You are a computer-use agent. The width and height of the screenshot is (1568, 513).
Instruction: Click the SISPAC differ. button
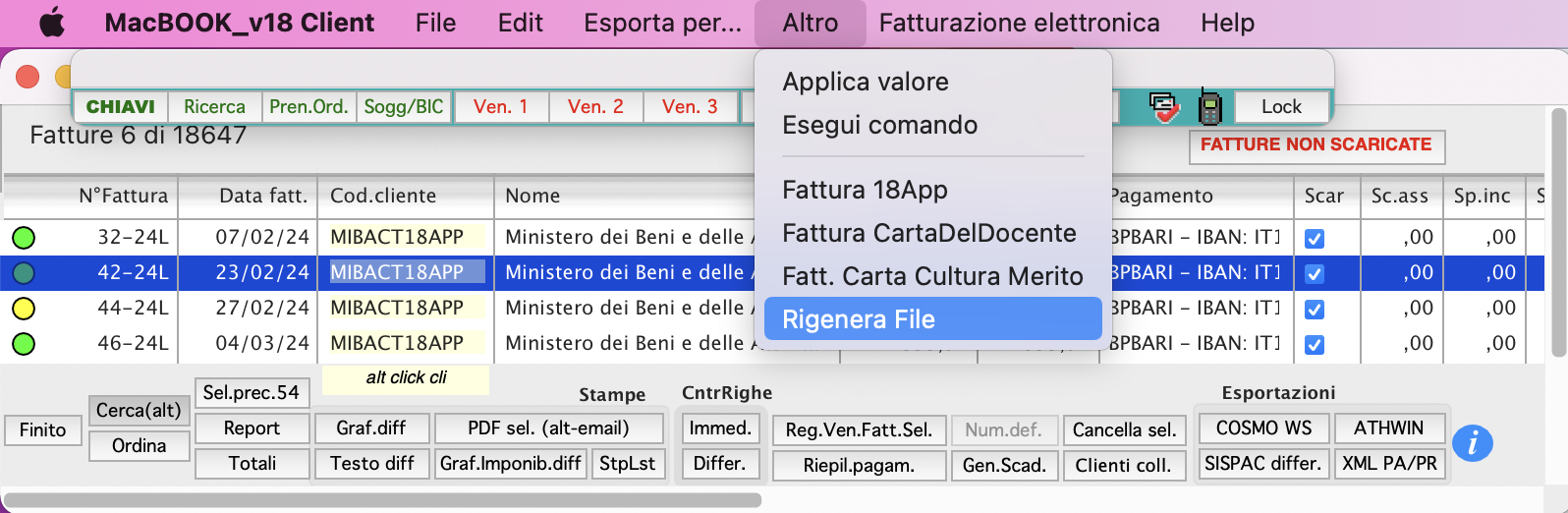(1263, 463)
